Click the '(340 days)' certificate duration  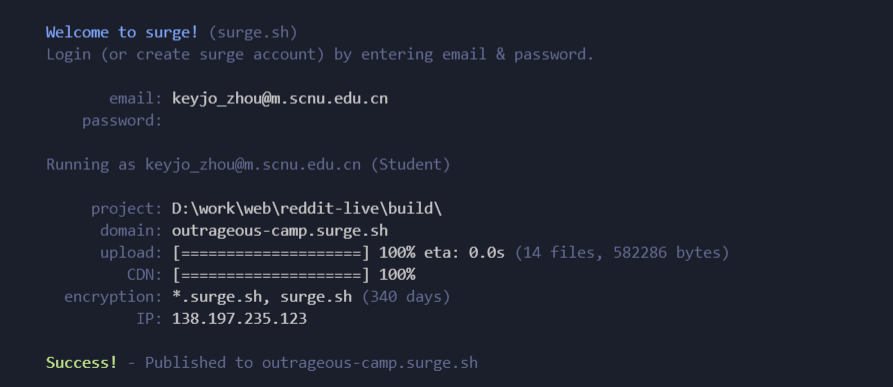[406, 297]
